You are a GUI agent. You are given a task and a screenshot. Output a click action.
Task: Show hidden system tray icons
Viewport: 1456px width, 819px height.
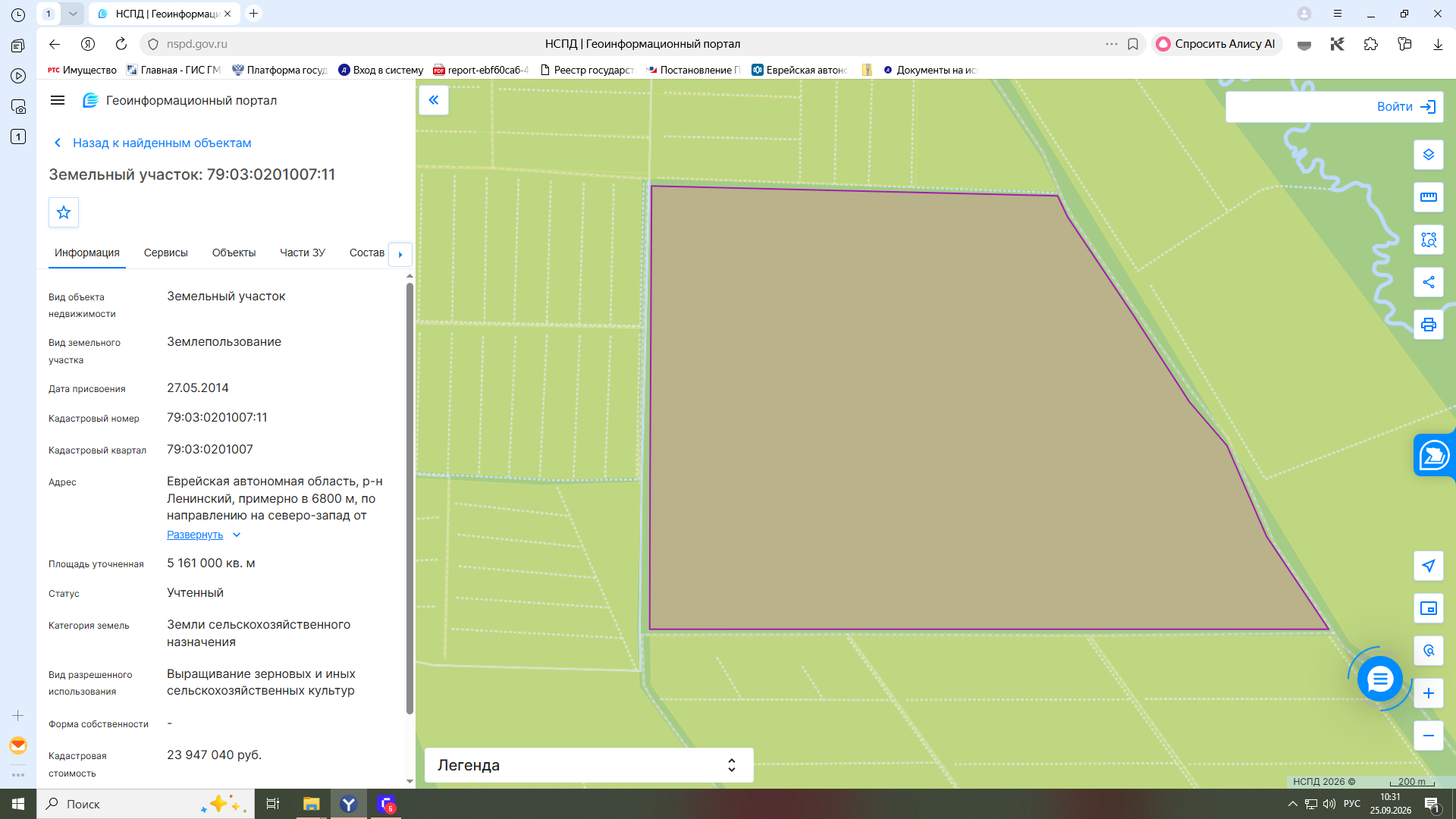pyautogui.click(x=1293, y=804)
